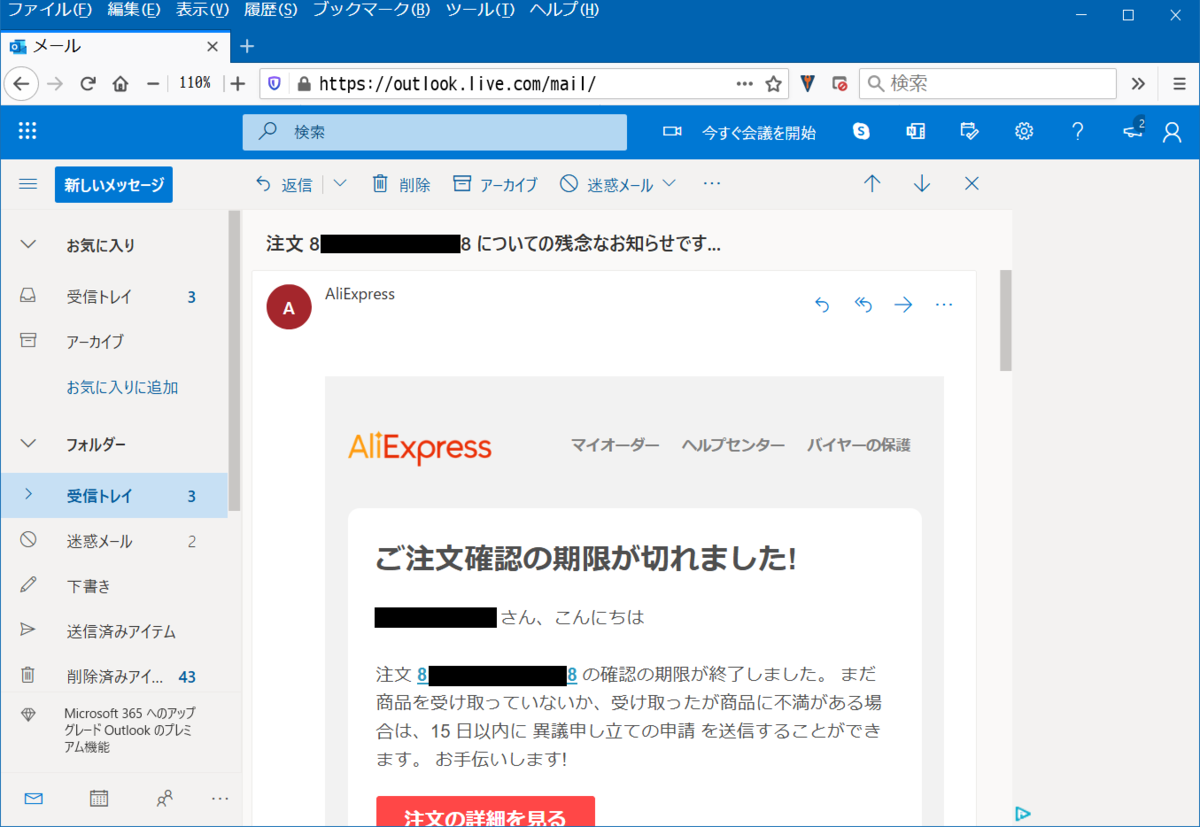The width and height of the screenshot is (1200, 827).
Task: Switch to People module icon
Action: 164,798
